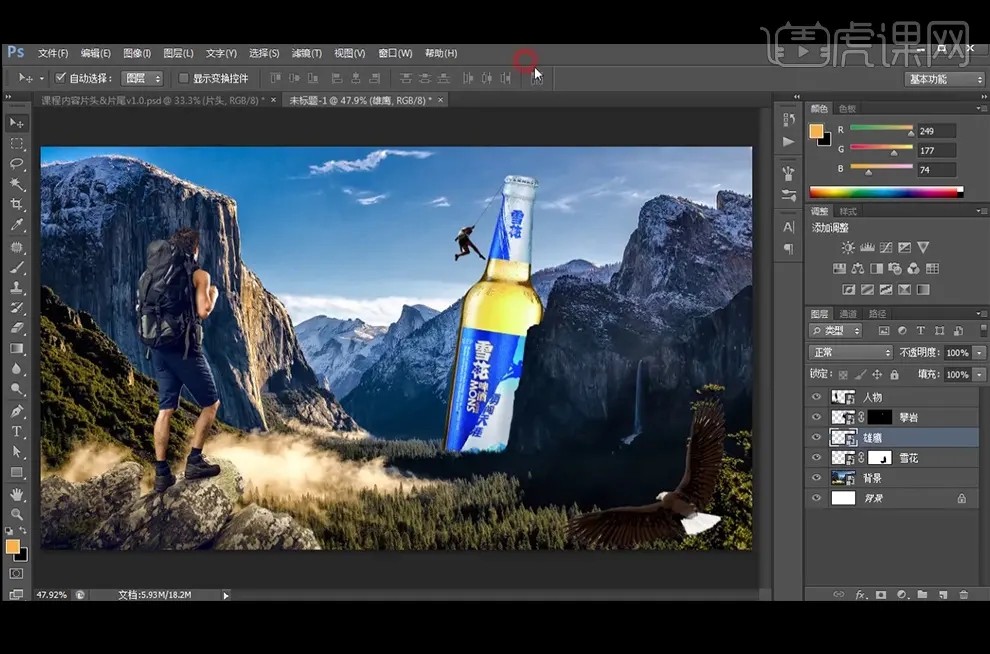Open status bar info arrow
Image resolution: width=990 pixels, height=654 pixels.
(x=226, y=595)
